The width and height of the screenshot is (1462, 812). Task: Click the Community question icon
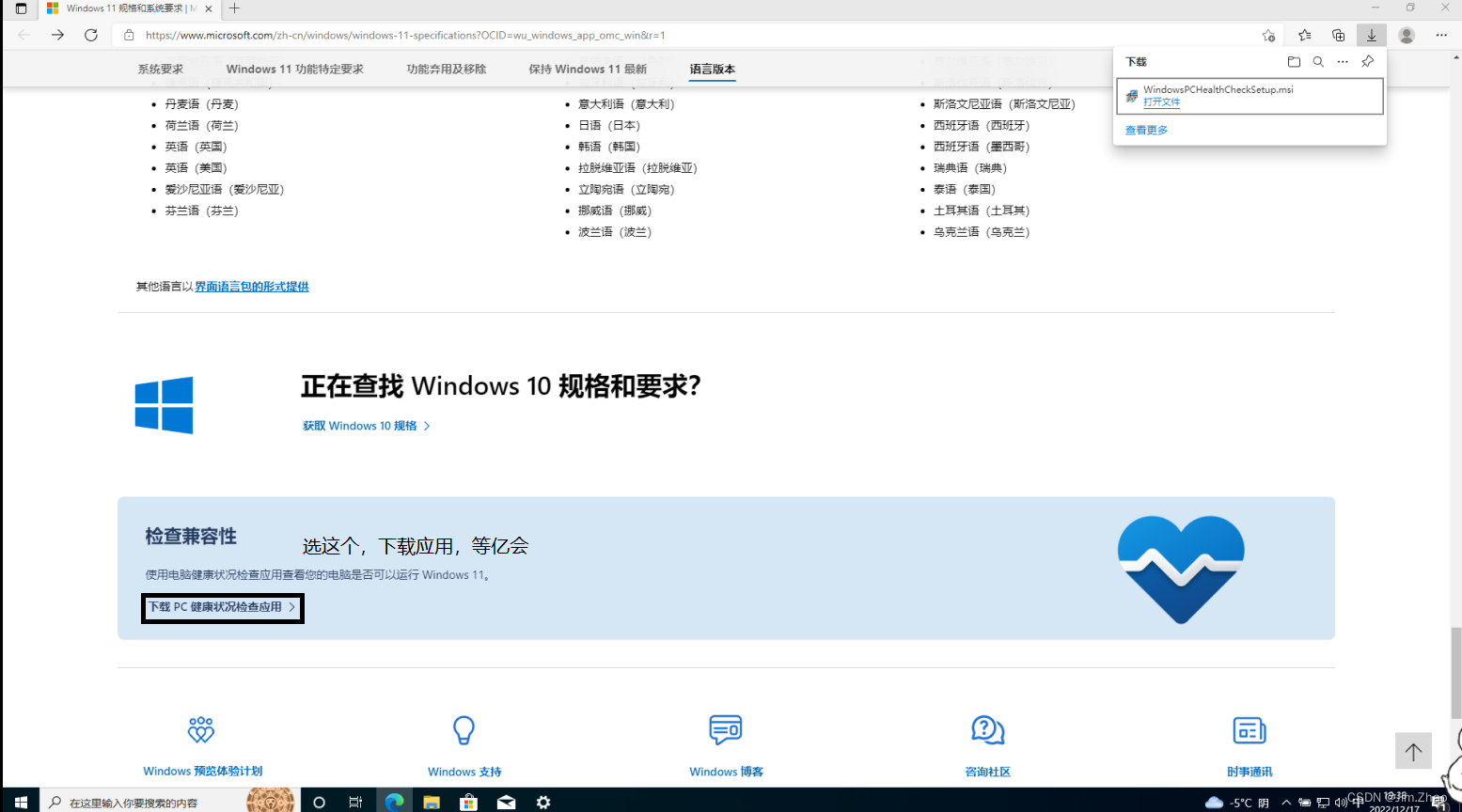click(987, 729)
